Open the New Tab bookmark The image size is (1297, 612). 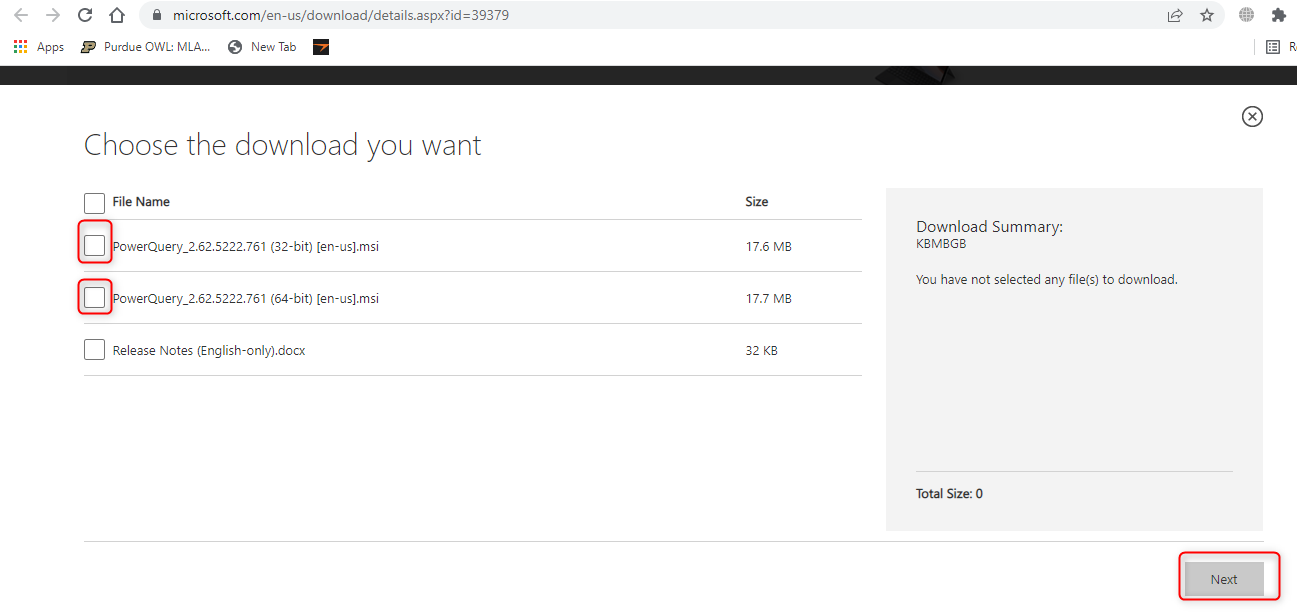tap(262, 47)
